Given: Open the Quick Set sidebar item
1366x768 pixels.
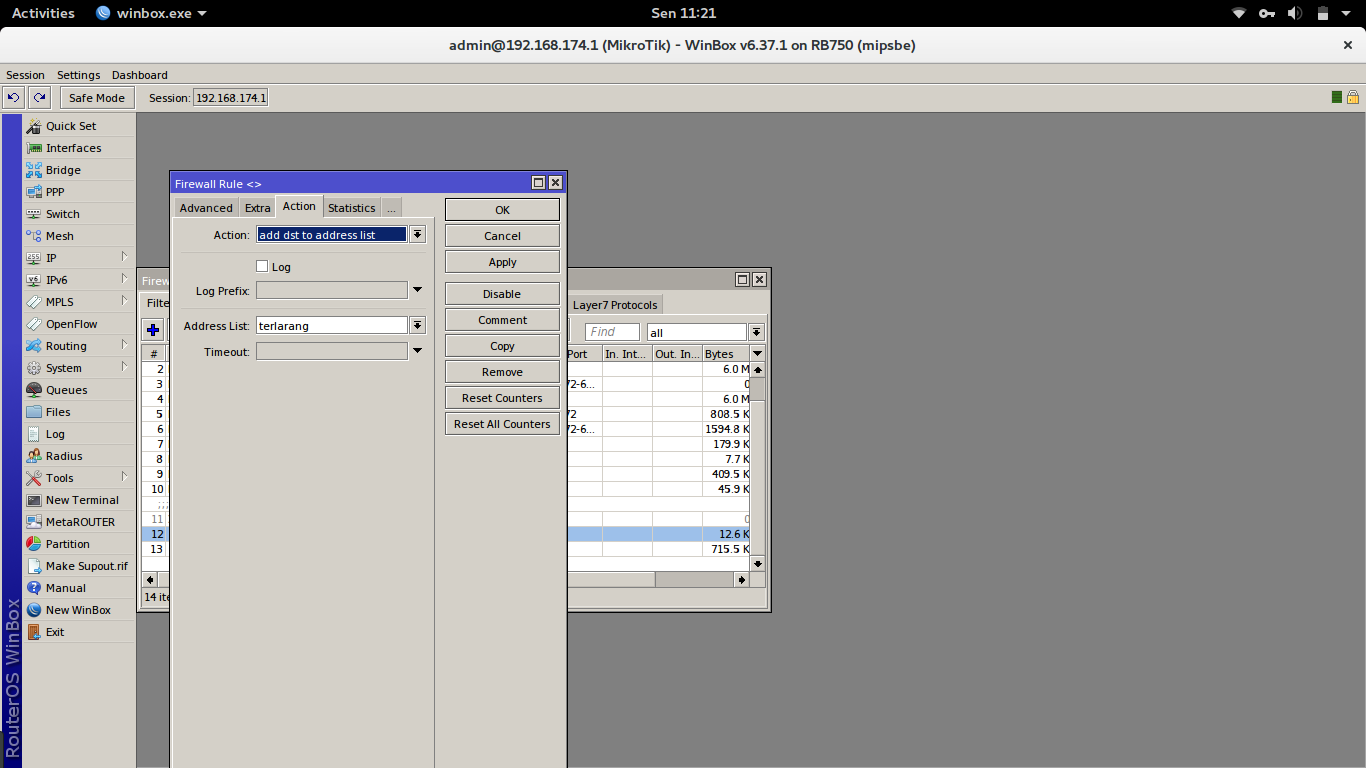Looking at the screenshot, I should click(x=79, y=126).
